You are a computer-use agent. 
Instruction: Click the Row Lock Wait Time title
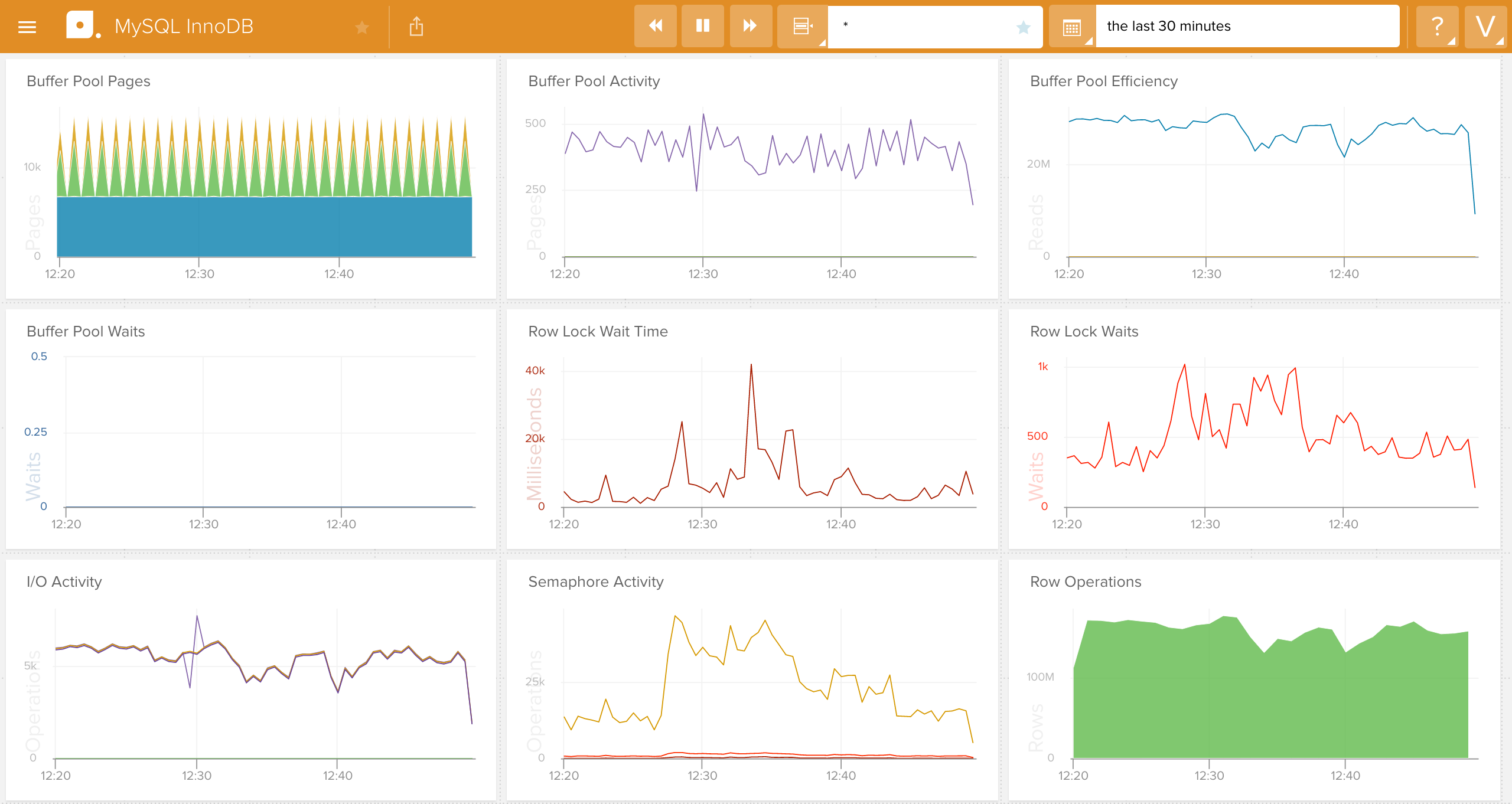pos(598,331)
